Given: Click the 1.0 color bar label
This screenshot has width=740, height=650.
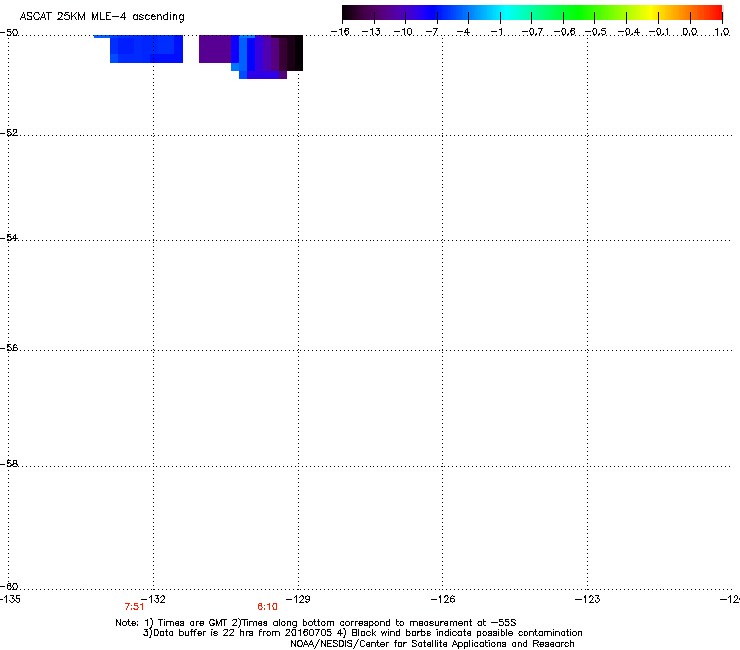Looking at the screenshot, I should coord(722,32).
